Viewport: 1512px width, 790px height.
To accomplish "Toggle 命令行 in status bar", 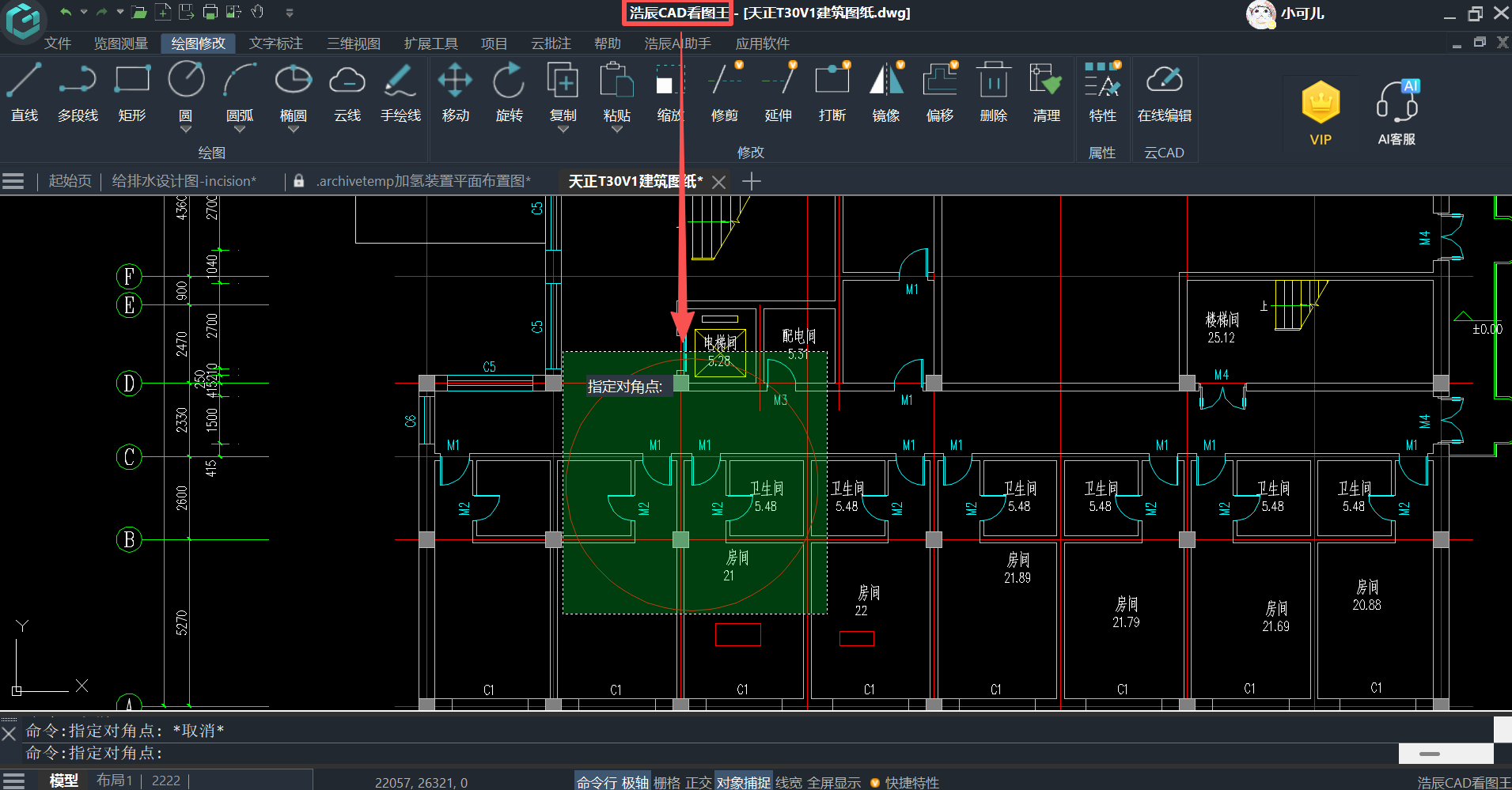I will click(x=597, y=782).
